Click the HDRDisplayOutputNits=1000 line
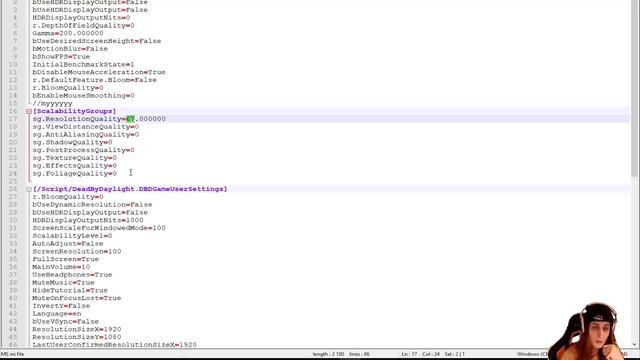 pyautogui.click(x=88, y=220)
